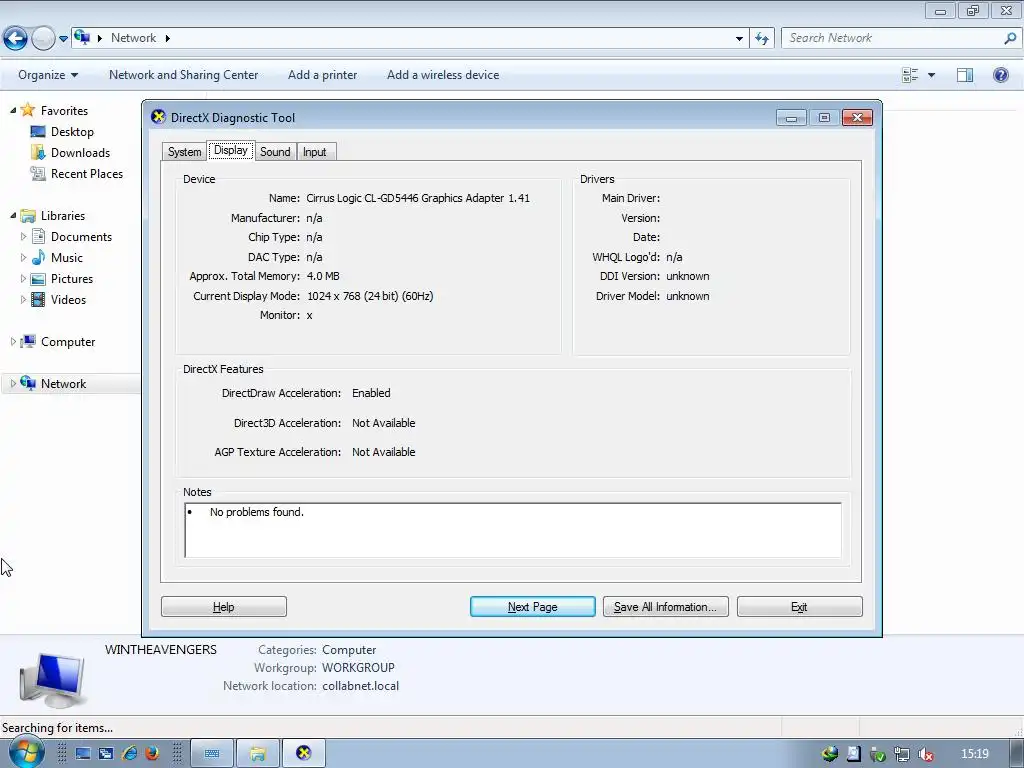Click the display mode 1024 x 768 value
The image size is (1024, 768).
(370, 296)
